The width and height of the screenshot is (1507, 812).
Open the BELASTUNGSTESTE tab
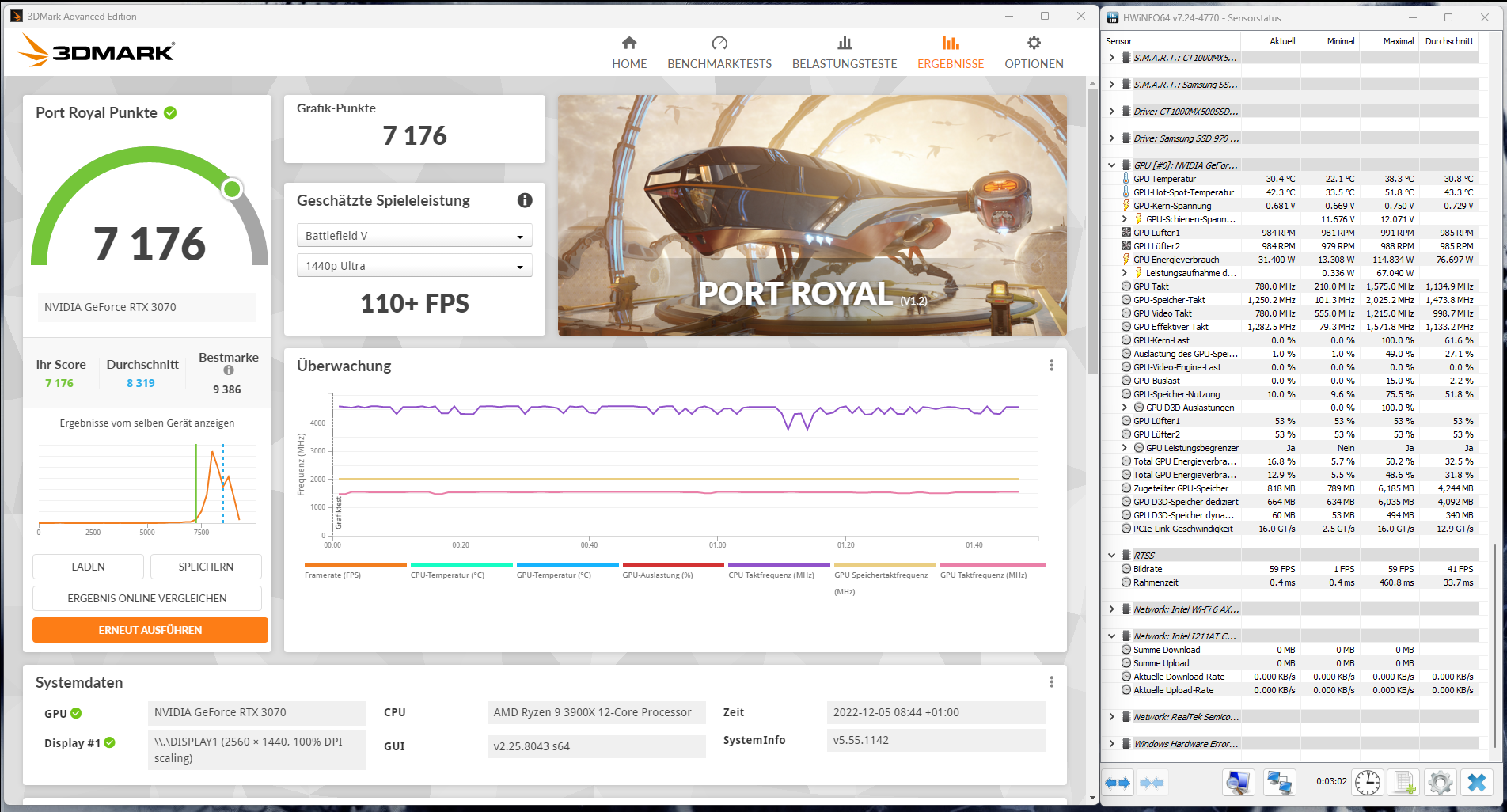tap(845, 53)
